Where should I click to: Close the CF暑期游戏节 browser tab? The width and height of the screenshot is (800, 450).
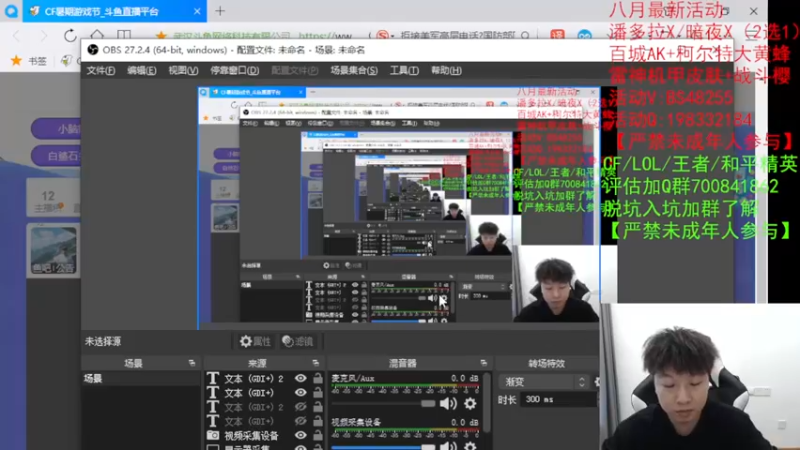pos(197,11)
